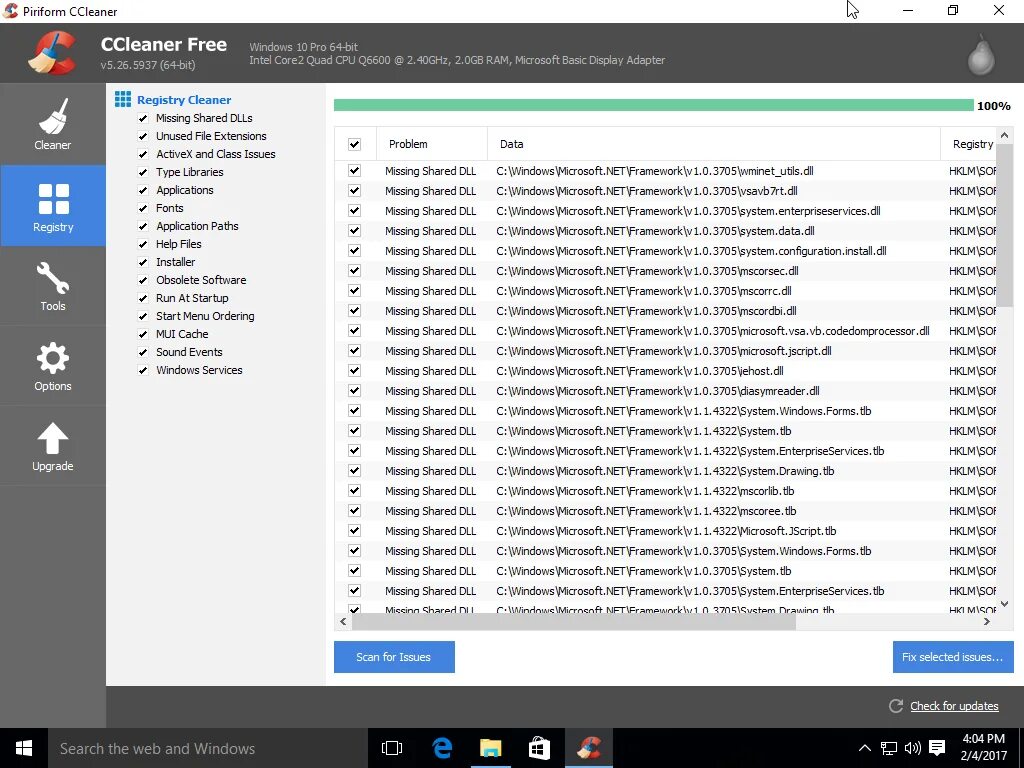Toggle the MUI Cache checkbox
This screenshot has height=768, width=1024.
click(x=143, y=334)
